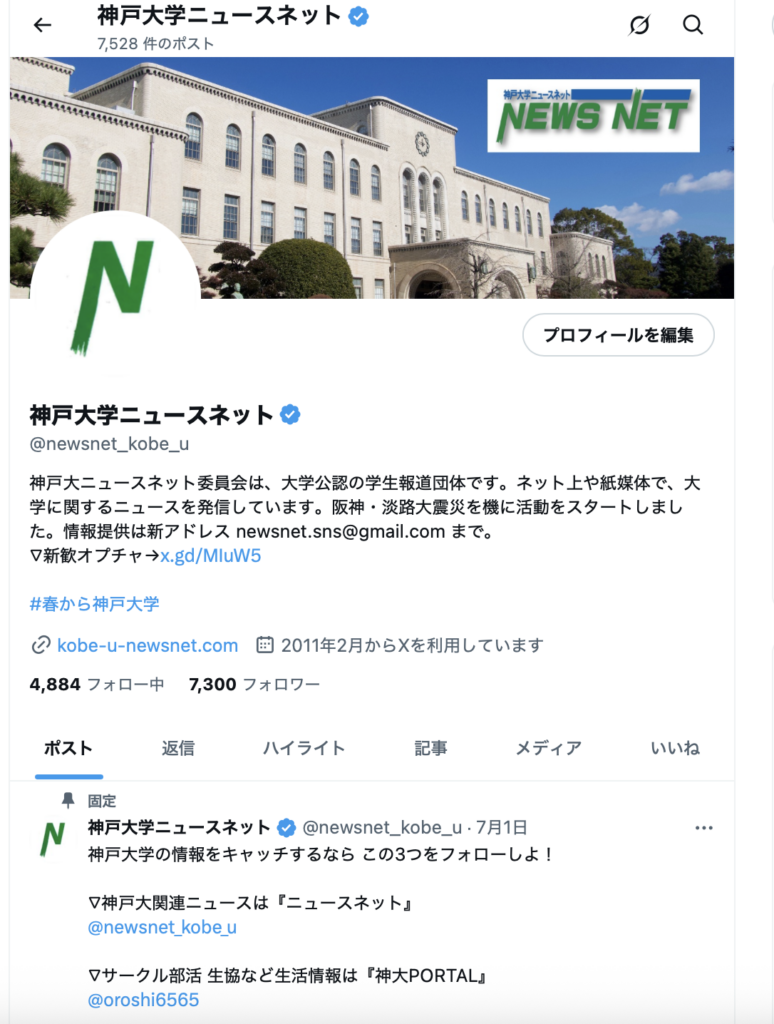Open the search magnifier icon
Image resolution: width=774 pixels, height=1024 pixels.
click(693, 25)
